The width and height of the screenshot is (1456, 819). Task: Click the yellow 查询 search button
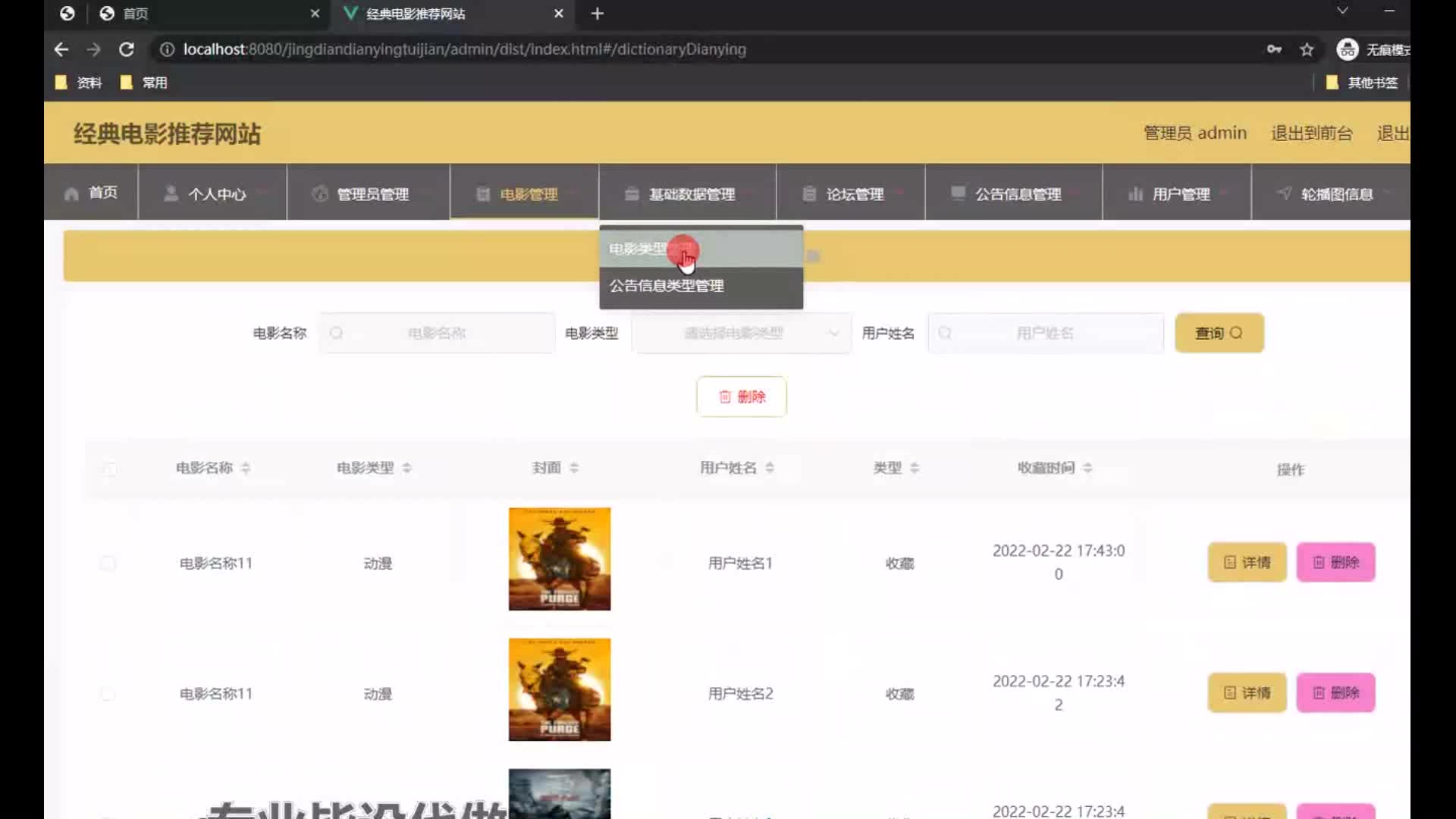pyautogui.click(x=1219, y=333)
